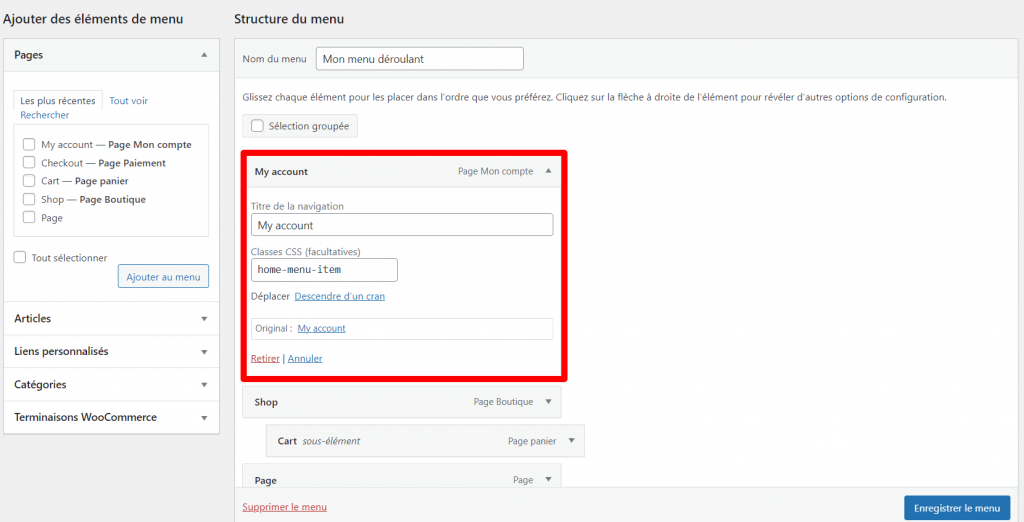Focus the Classes CSS input field
The height and width of the screenshot is (522, 1024).
pyautogui.click(x=323, y=270)
